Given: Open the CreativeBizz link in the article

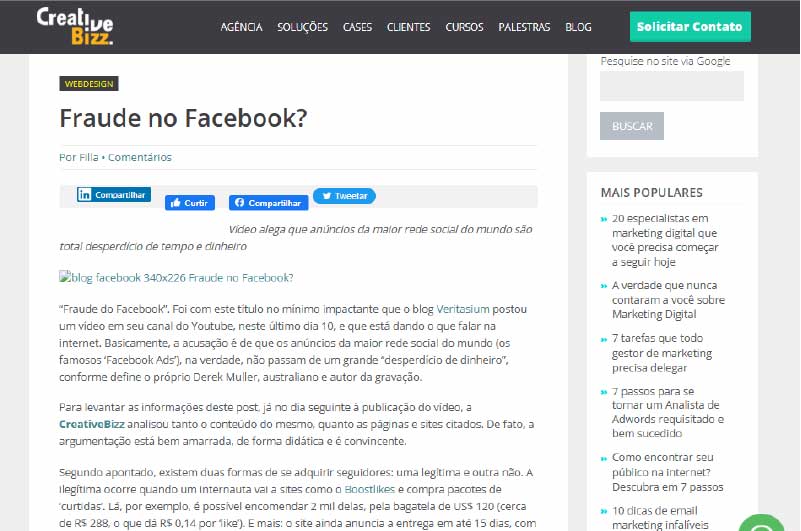Looking at the screenshot, I should (92, 424).
